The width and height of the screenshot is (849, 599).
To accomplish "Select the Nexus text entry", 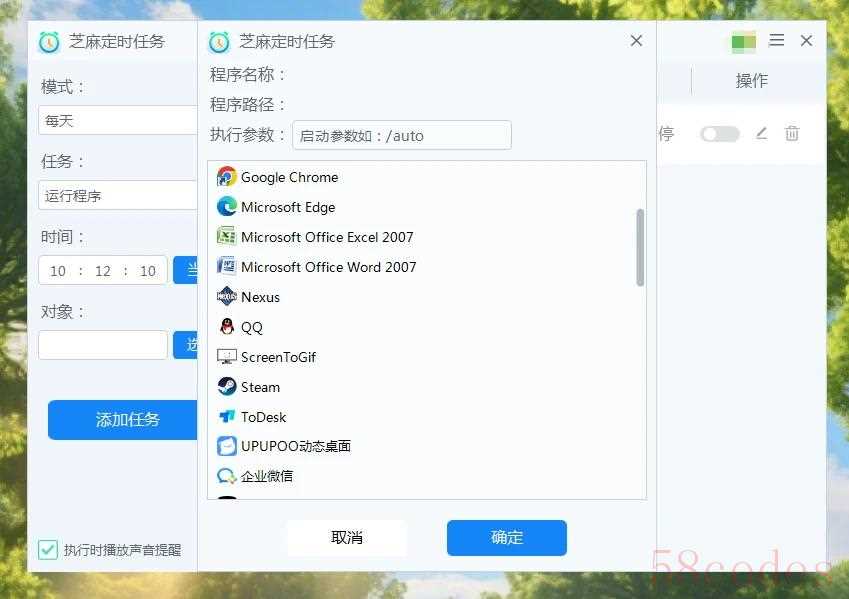I will (260, 297).
